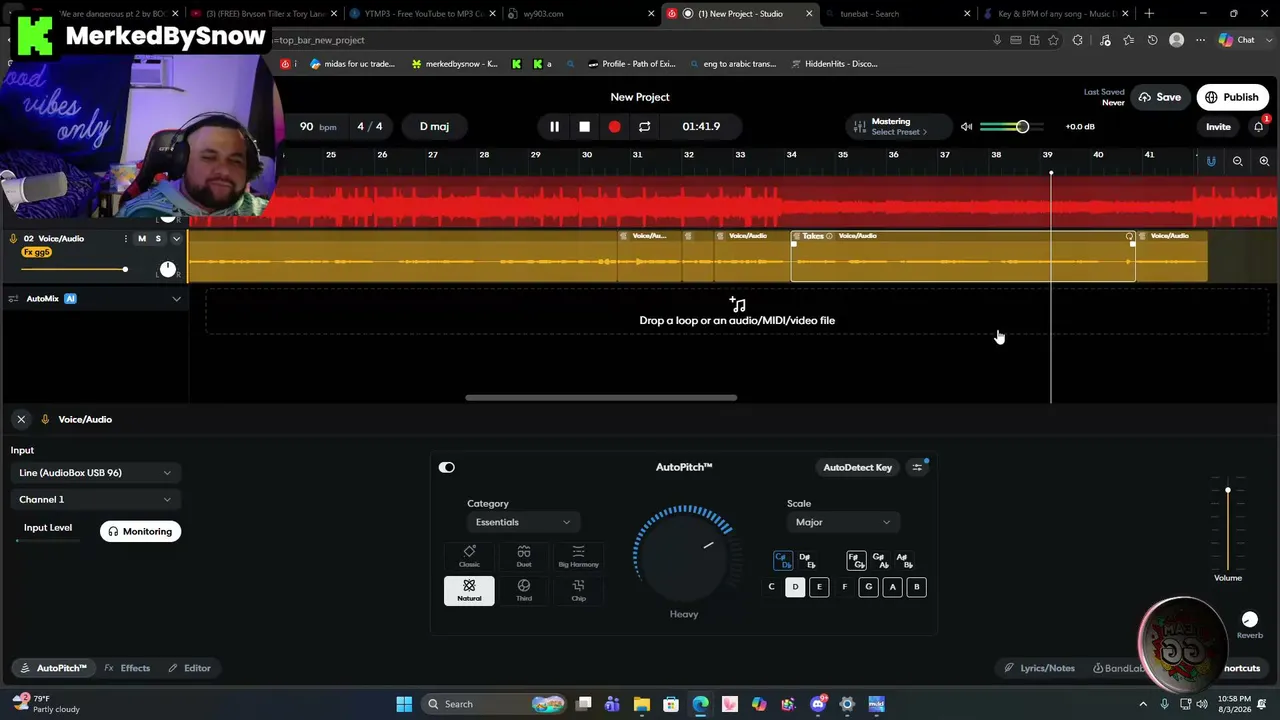Publish the project
Image resolution: width=1280 pixels, height=720 pixels.
1232,97
